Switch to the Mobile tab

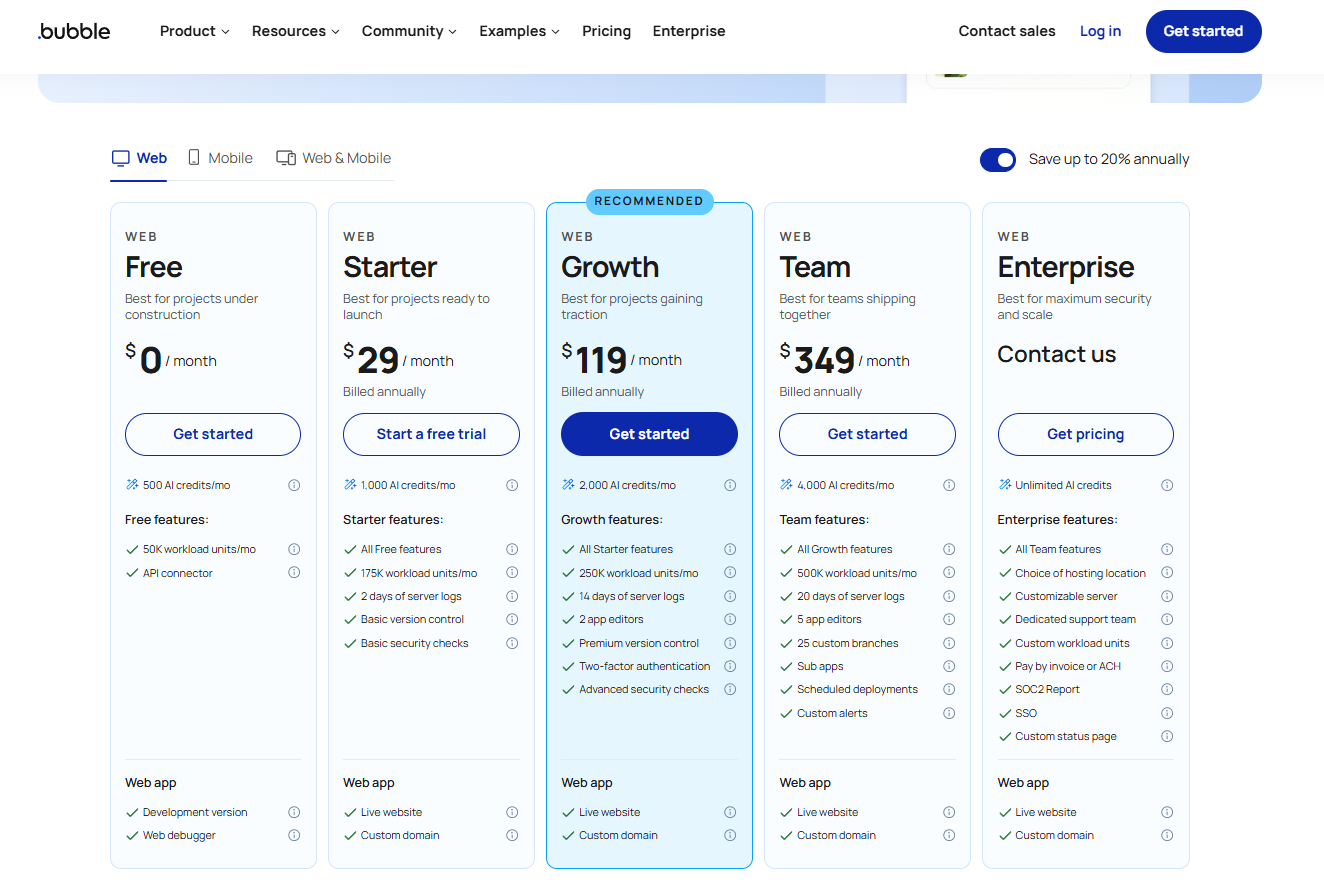[220, 158]
